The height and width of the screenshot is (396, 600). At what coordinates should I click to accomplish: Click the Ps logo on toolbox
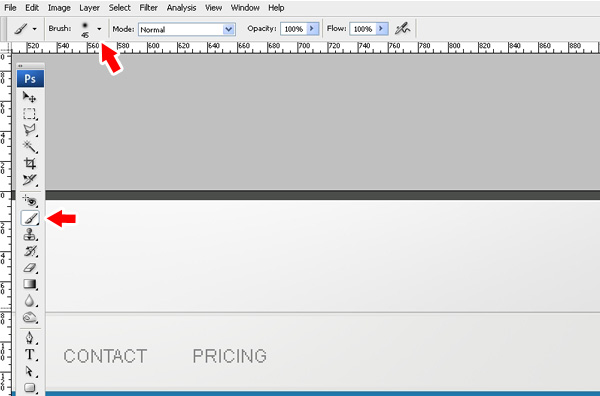[30, 79]
